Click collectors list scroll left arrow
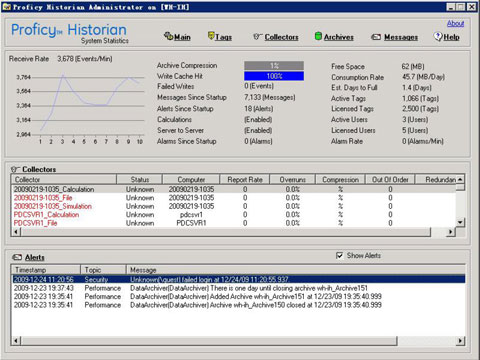480x360 pixels. pyautogui.click(x=16, y=232)
